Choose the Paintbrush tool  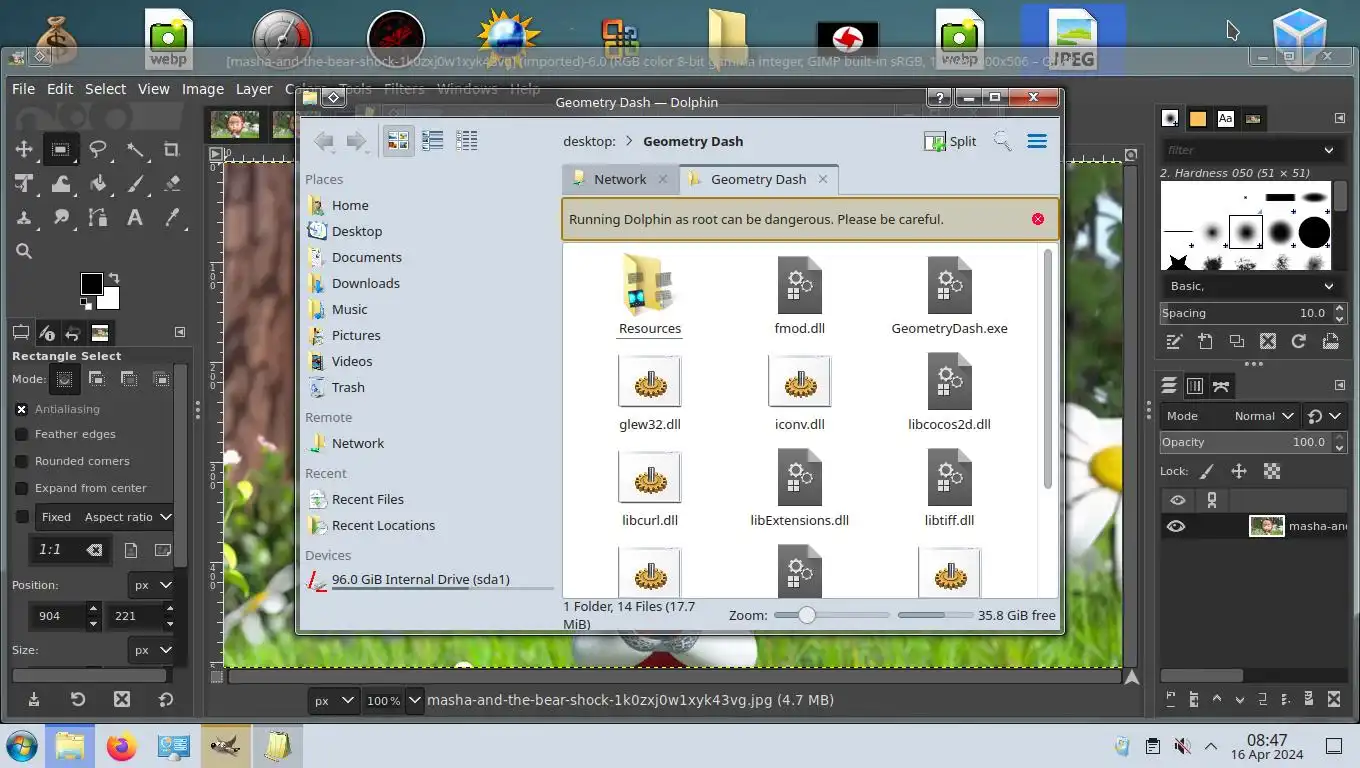pyautogui.click(x=135, y=184)
